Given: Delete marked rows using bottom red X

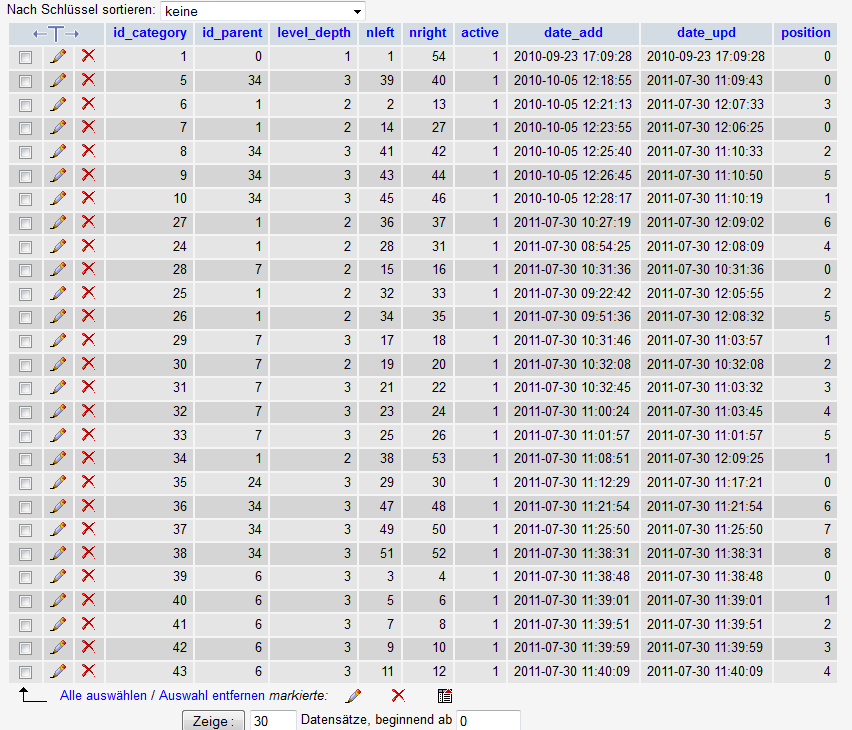Looking at the screenshot, I should tap(398, 695).
